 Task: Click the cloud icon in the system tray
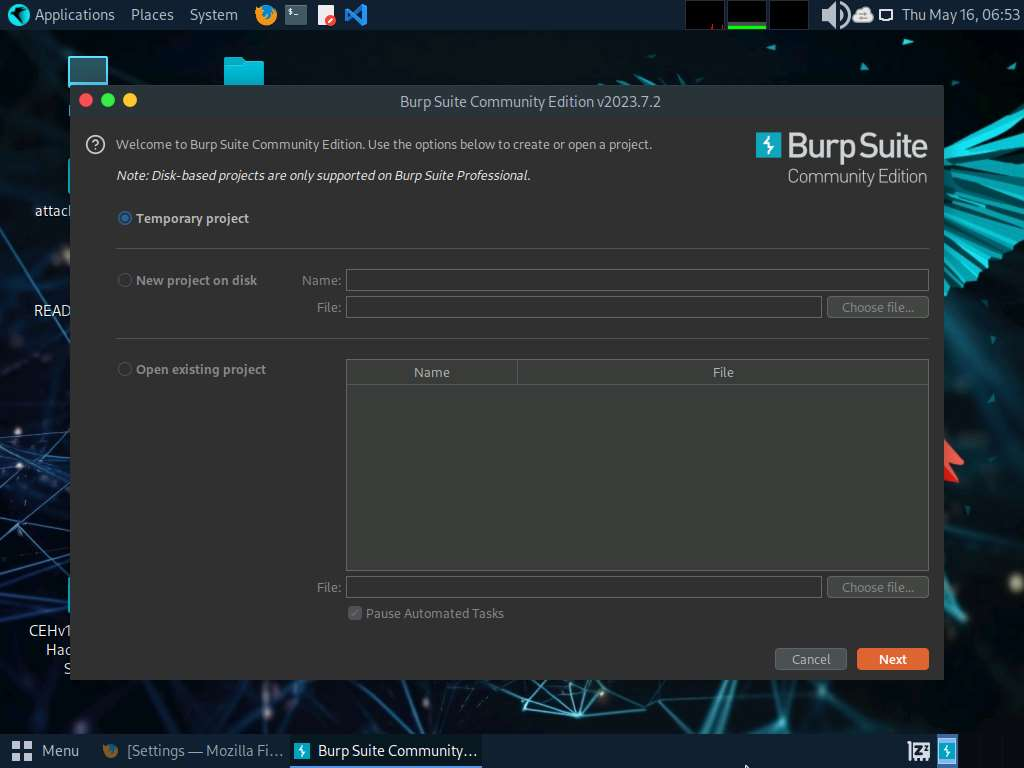click(x=862, y=15)
